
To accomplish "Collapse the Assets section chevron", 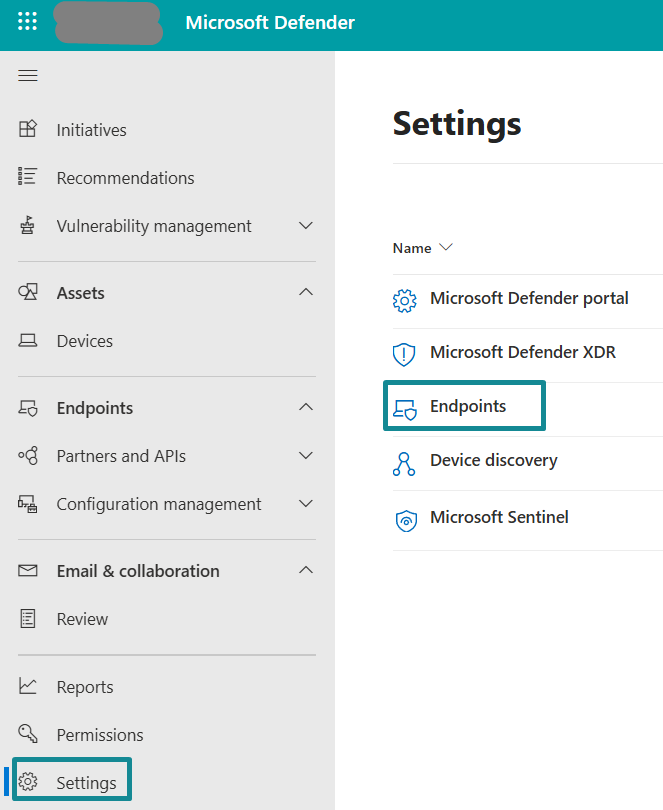I will coord(306,293).
